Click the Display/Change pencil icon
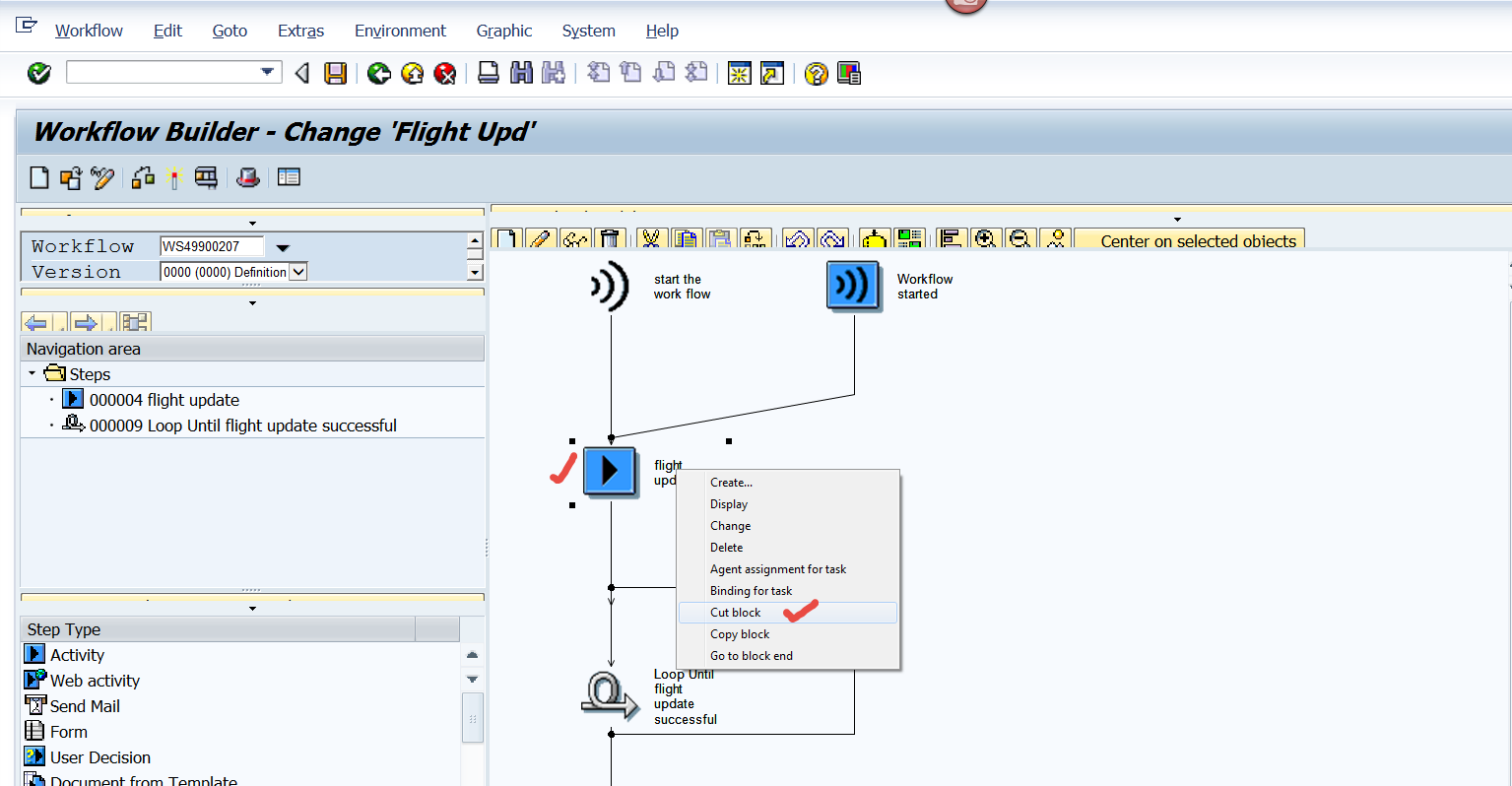Image resolution: width=1512 pixels, height=786 pixels. coord(102,177)
